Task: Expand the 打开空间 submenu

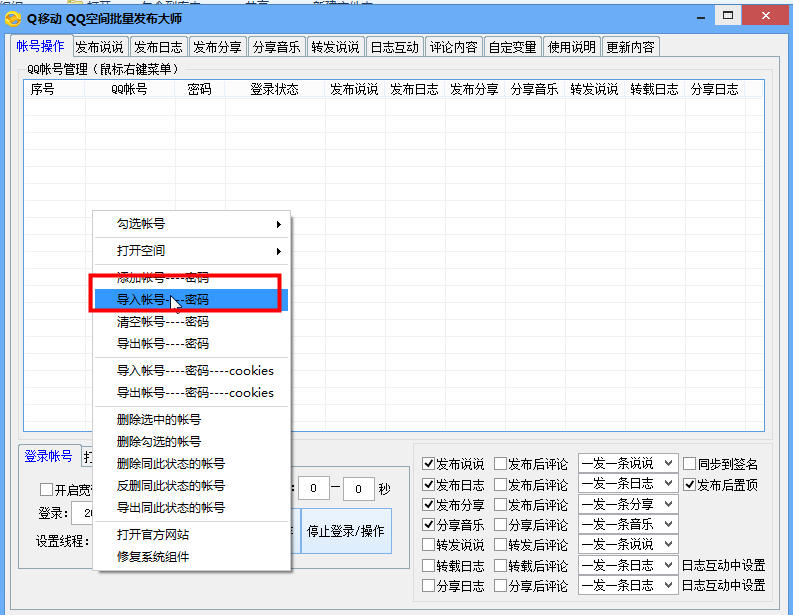Action: click(x=192, y=250)
